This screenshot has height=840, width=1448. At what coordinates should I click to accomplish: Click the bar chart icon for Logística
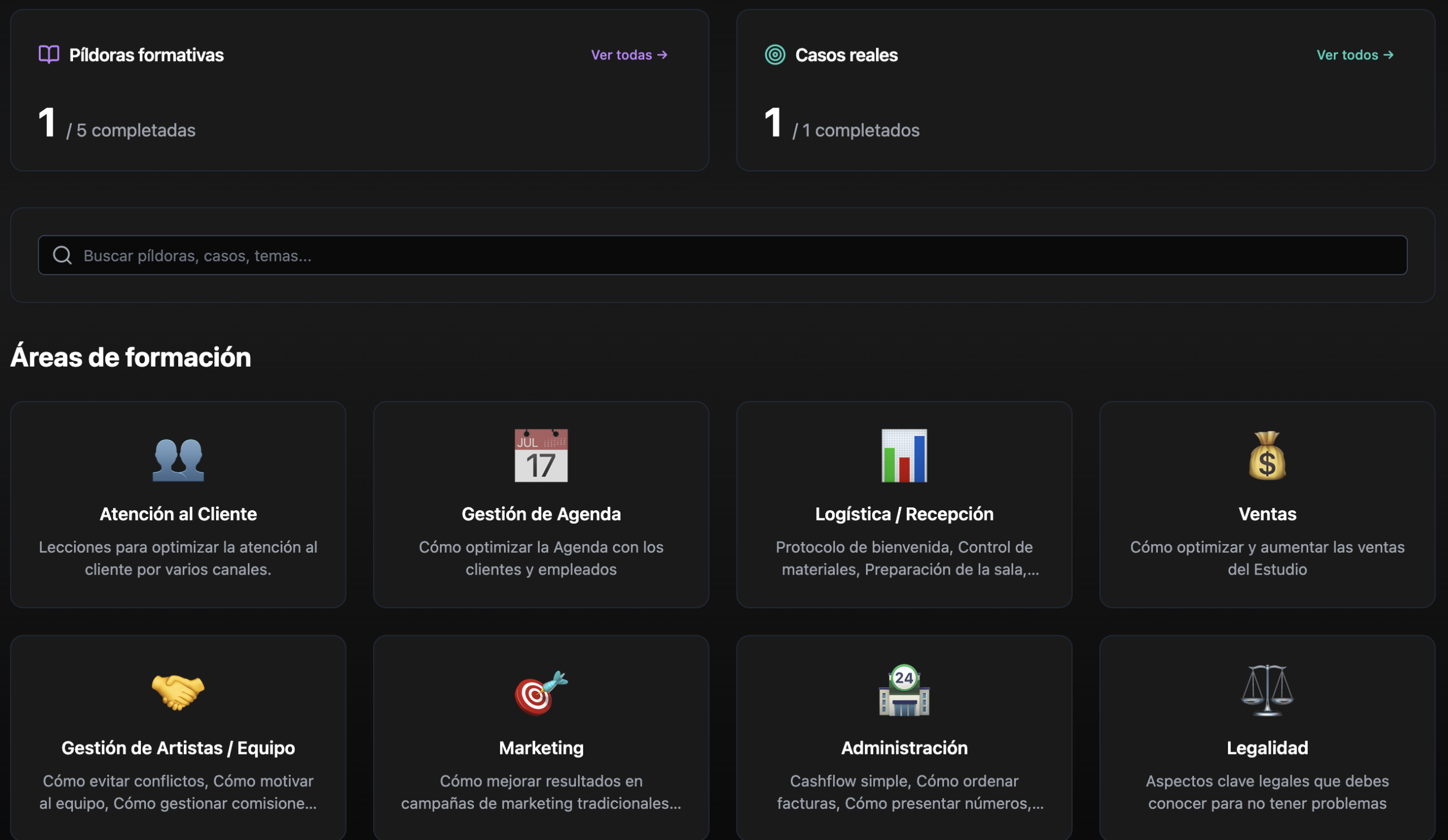[x=904, y=455]
